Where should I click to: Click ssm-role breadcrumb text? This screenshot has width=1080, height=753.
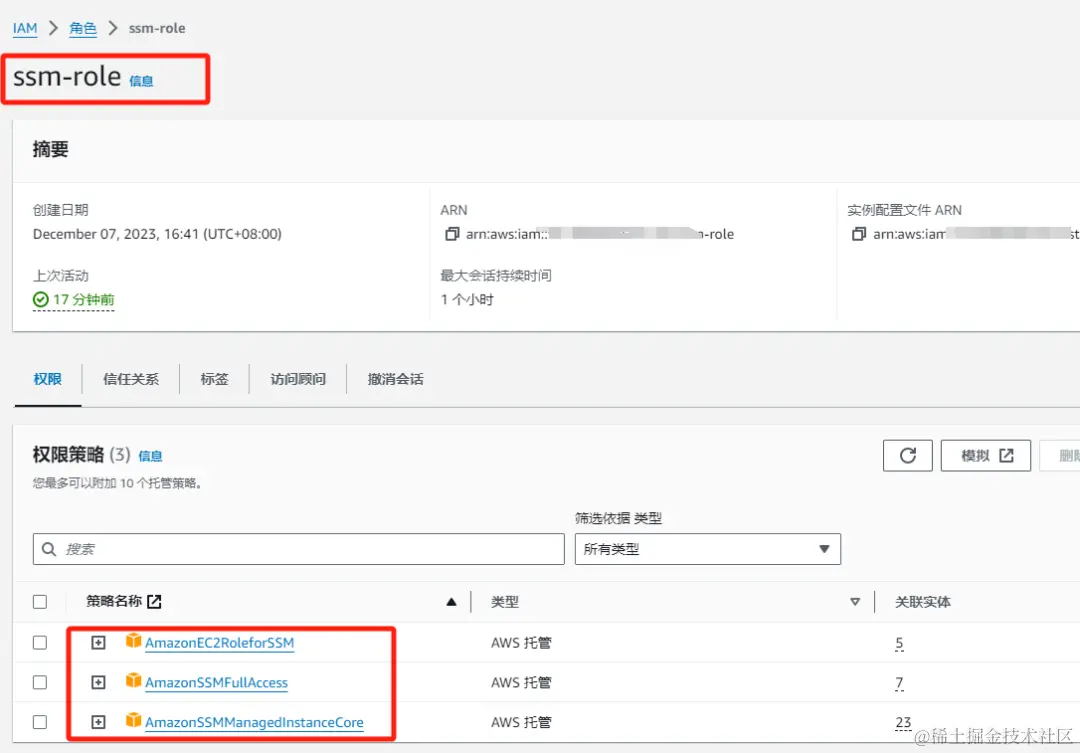click(x=157, y=28)
